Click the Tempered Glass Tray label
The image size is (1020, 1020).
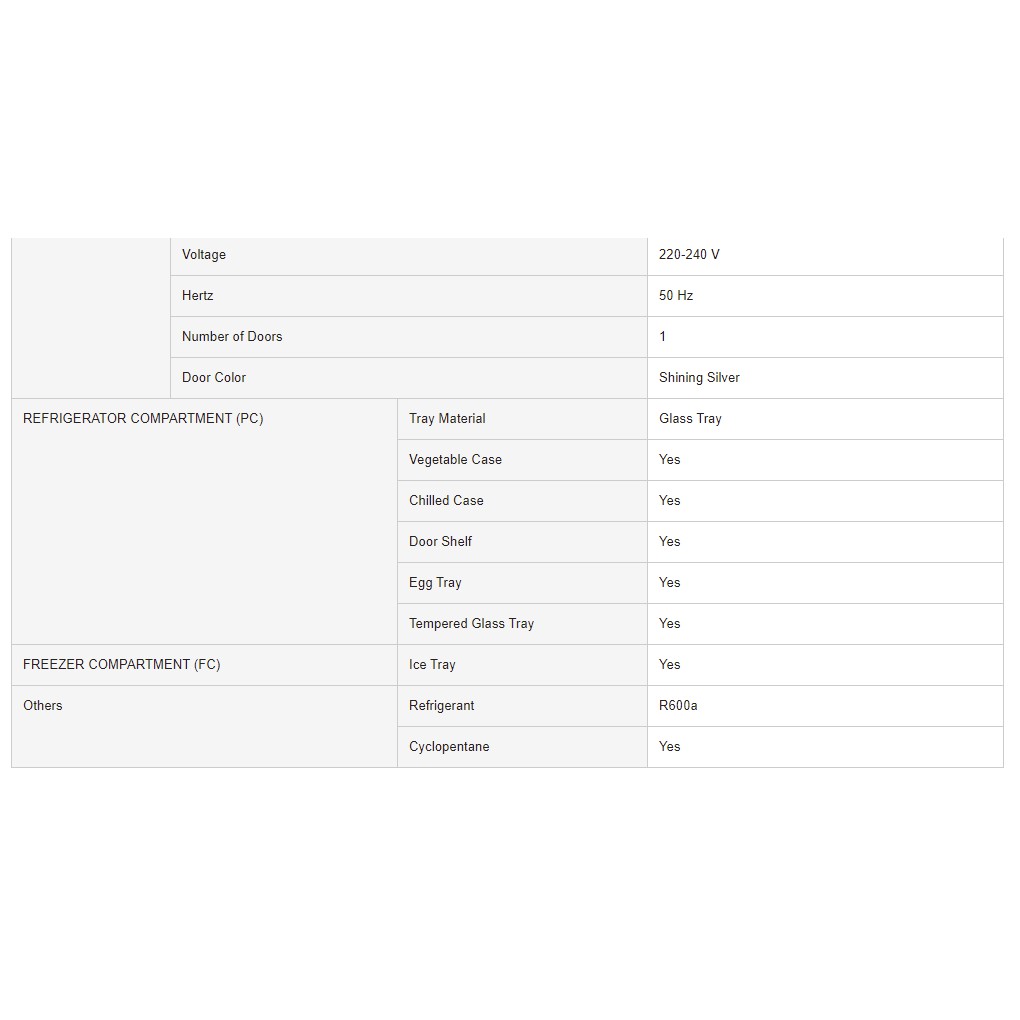471,623
